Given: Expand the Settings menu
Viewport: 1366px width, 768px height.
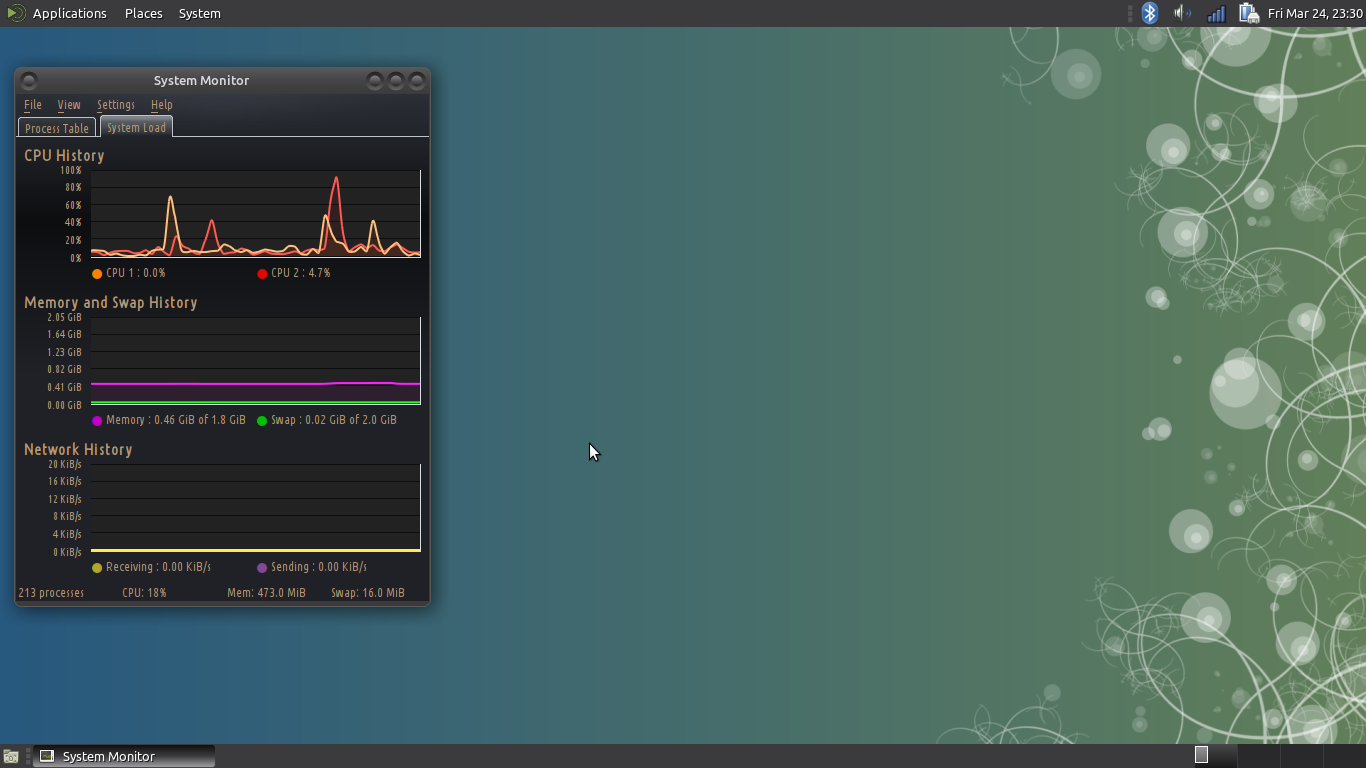Looking at the screenshot, I should (x=116, y=104).
